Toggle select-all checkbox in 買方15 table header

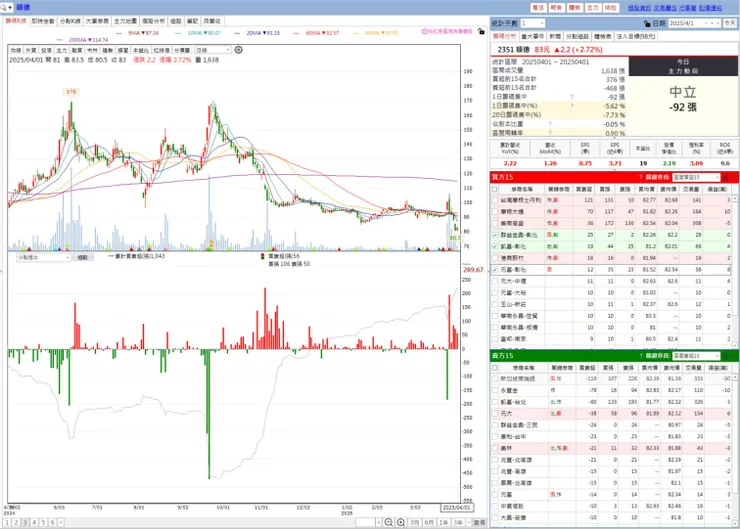click(494, 189)
